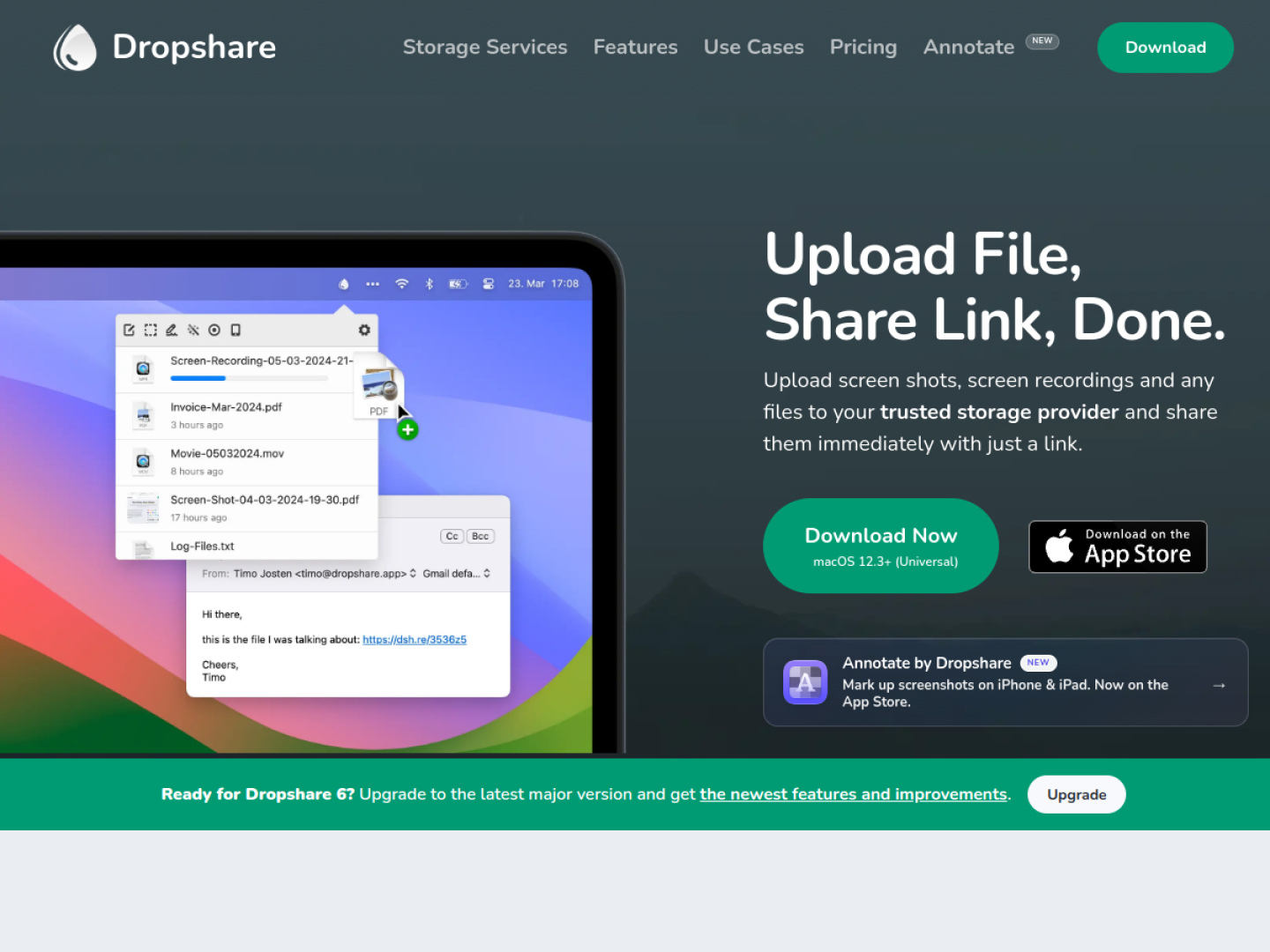This screenshot has height=952, width=1270.
Task: Go to Use Cases page
Action: (x=753, y=47)
